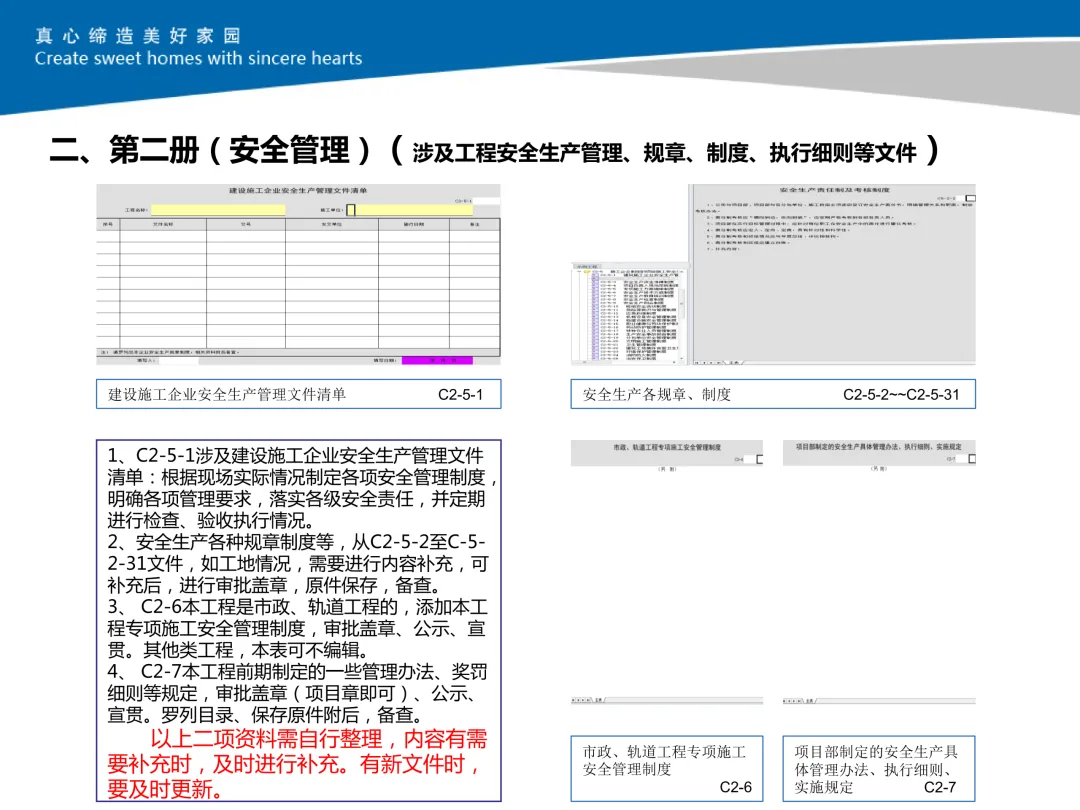This screenshot has width=1080, height=810.
Task: Select the label box 市政、轨道工程专项施工安全管理制度 C2-6
Action: (667, 769)
